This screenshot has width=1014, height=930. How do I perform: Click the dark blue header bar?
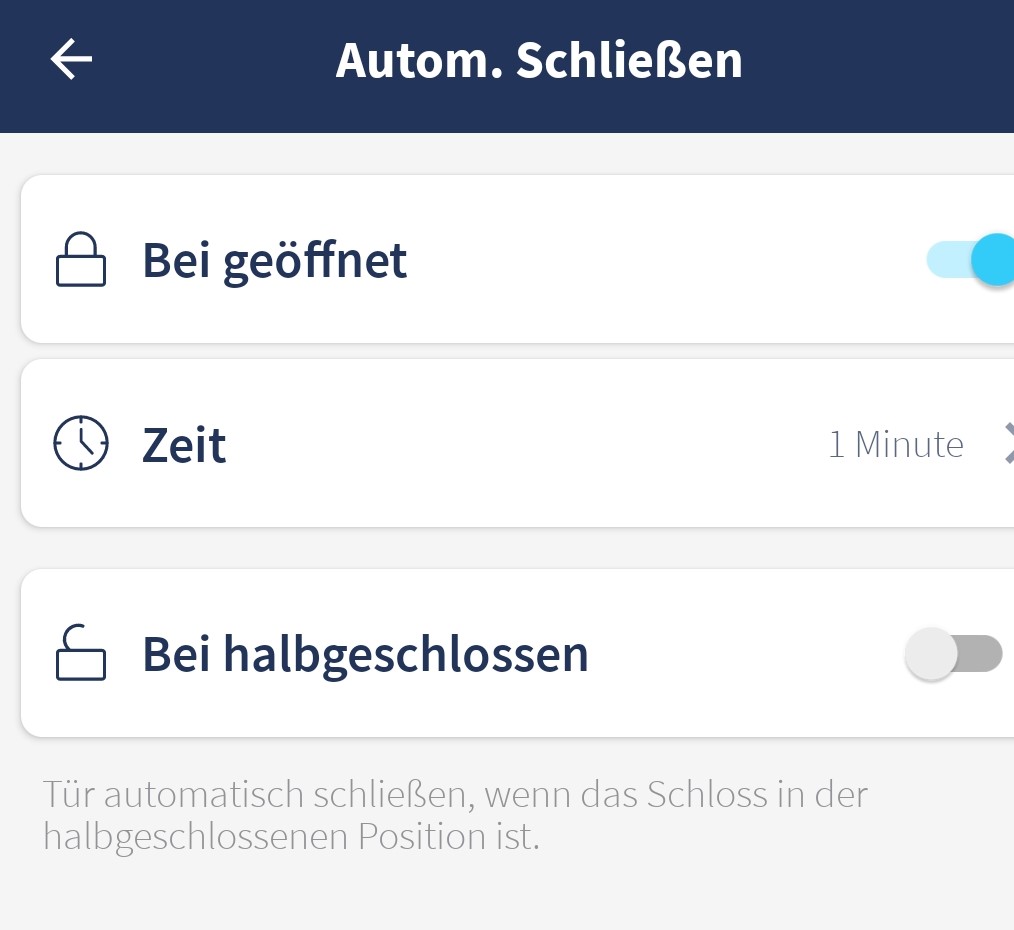point(507,66)
